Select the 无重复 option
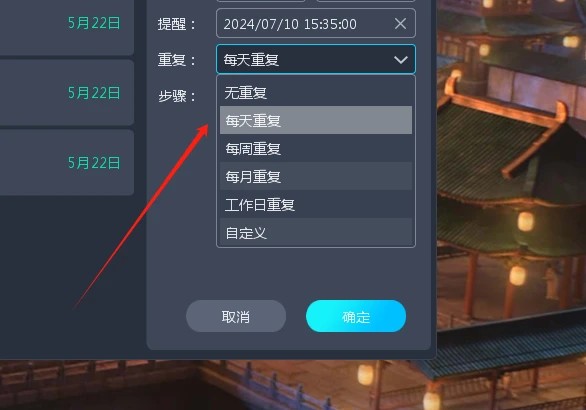 (316, 92)
